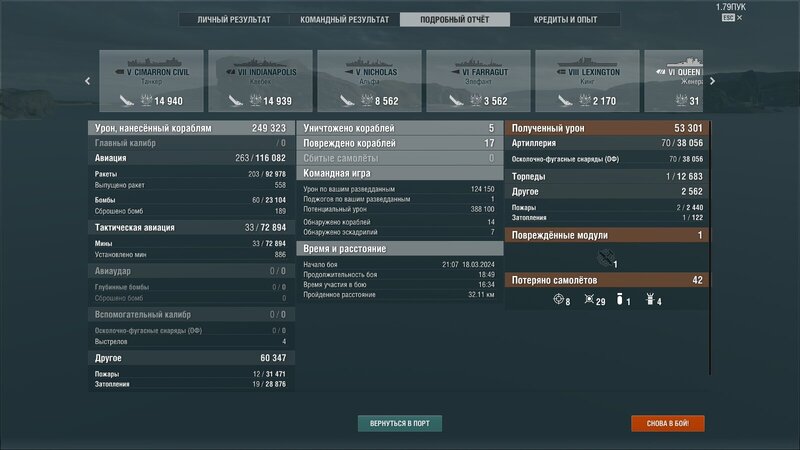Click the Авиаудар section header
This screenshot has height=450, width=800.
191,271
